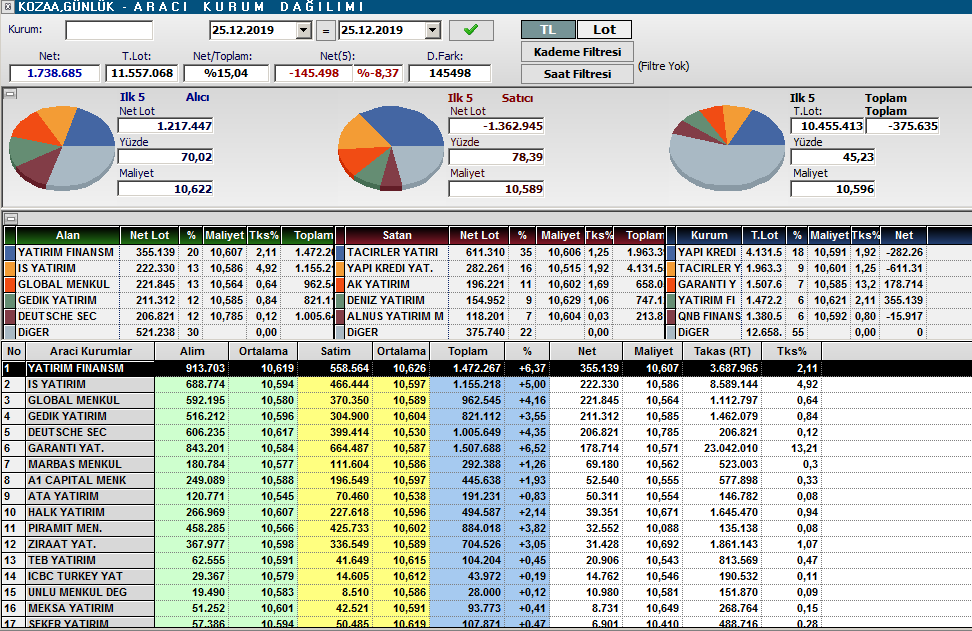Click the Ilk 5 Satıcı pie chart
Image resolution: width=972 pixels, height=631 pixels.
[x=391, y=148]
